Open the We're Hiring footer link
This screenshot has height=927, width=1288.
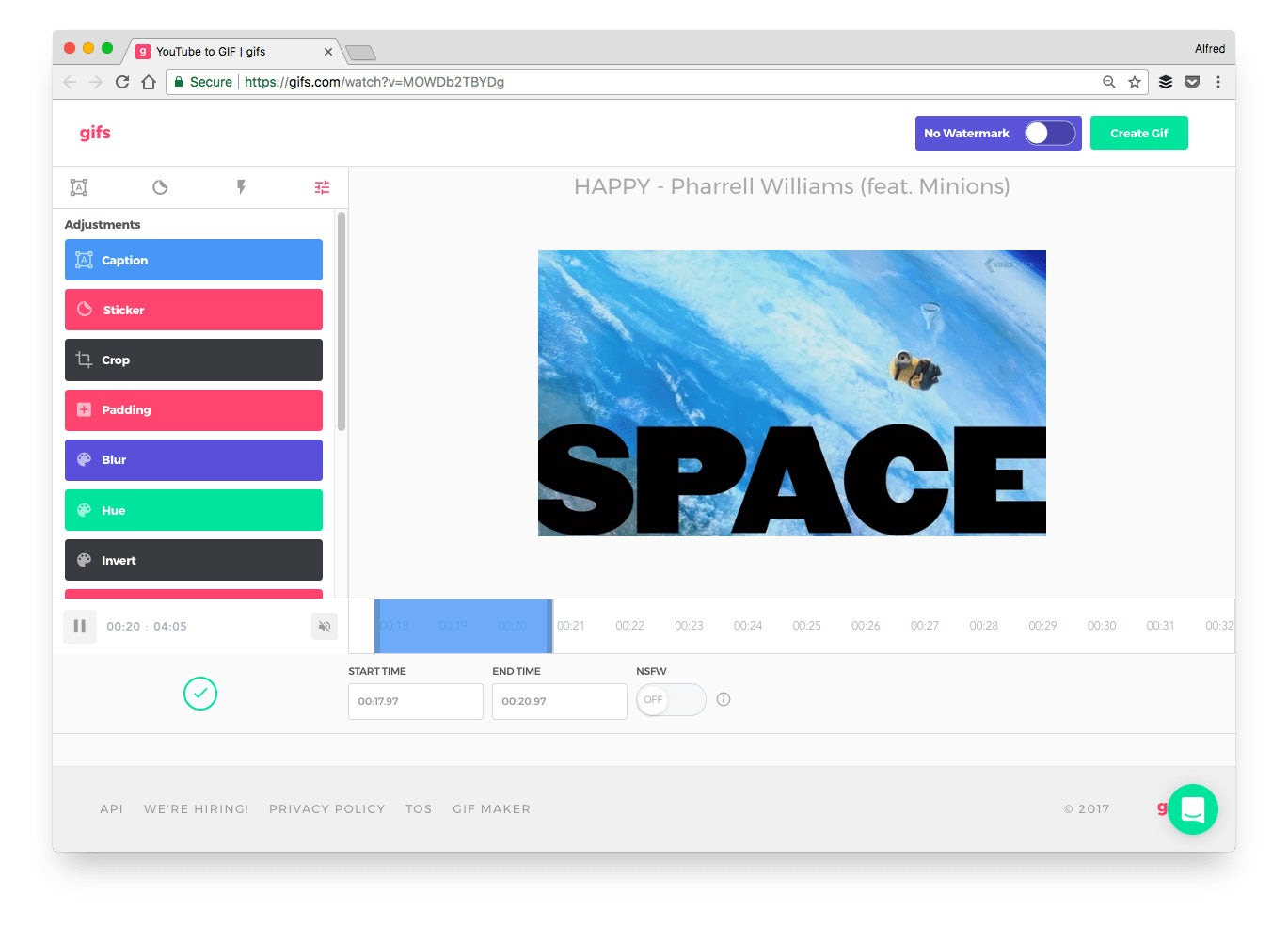(197, 808)
